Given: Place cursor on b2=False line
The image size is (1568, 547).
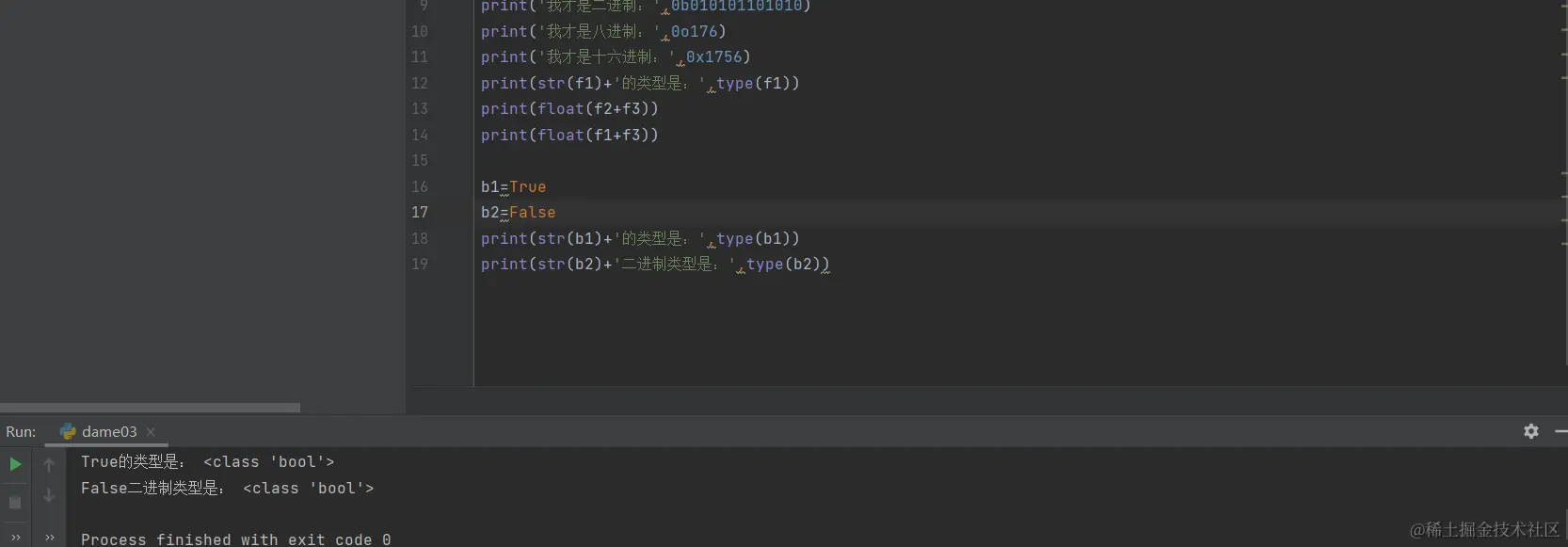Looking at the screenshot, I should [519, 213].
